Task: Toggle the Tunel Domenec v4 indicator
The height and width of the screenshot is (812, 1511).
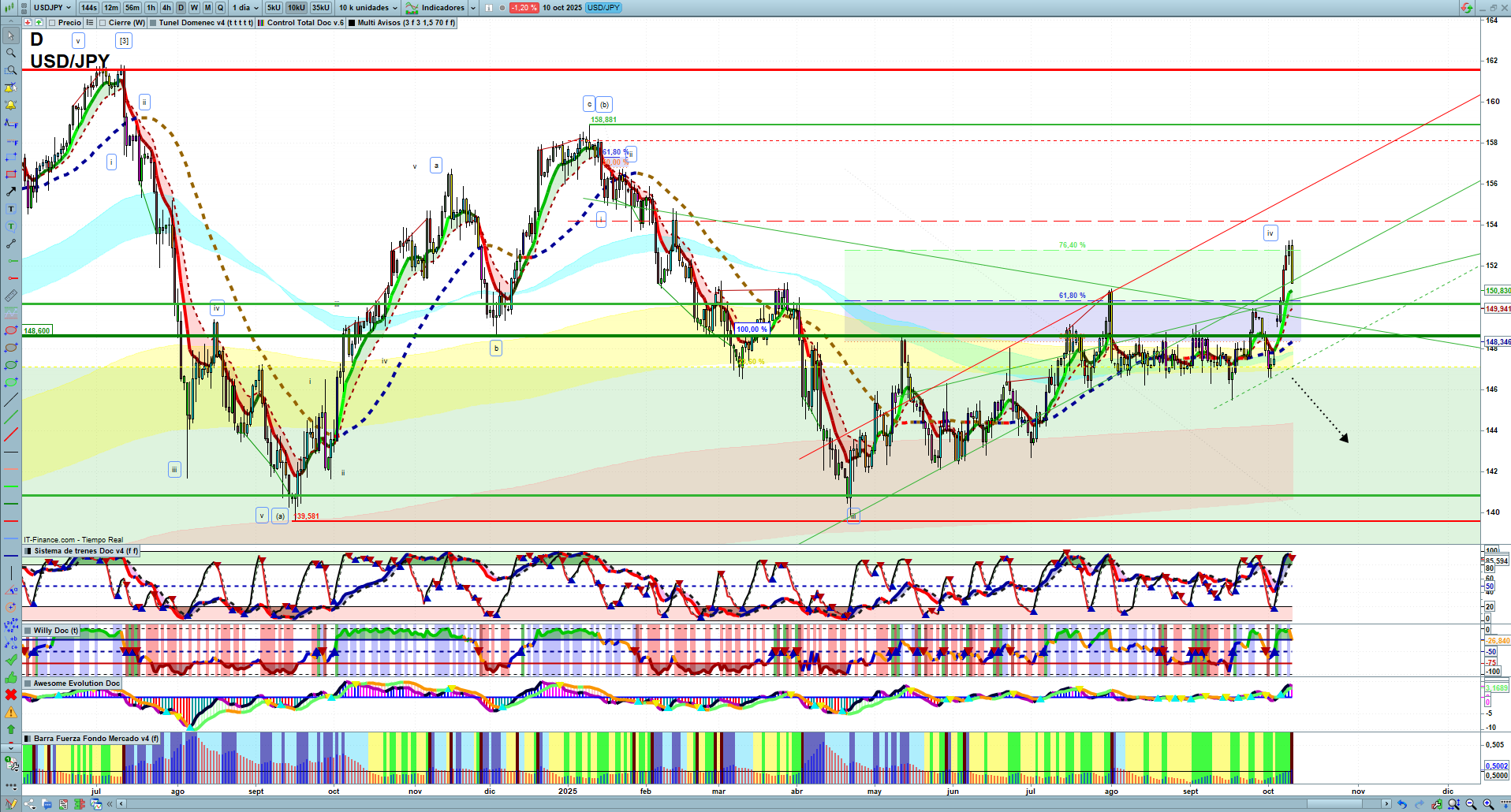Action: coord(154,23)
